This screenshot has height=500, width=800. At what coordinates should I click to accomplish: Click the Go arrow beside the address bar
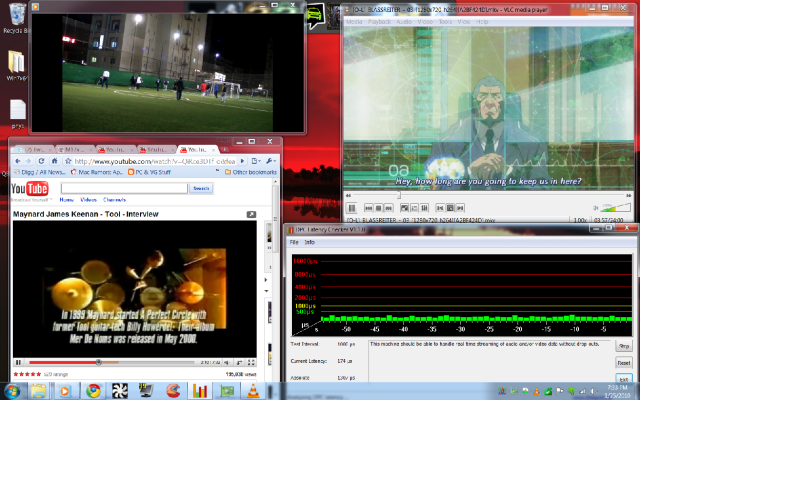242,161
